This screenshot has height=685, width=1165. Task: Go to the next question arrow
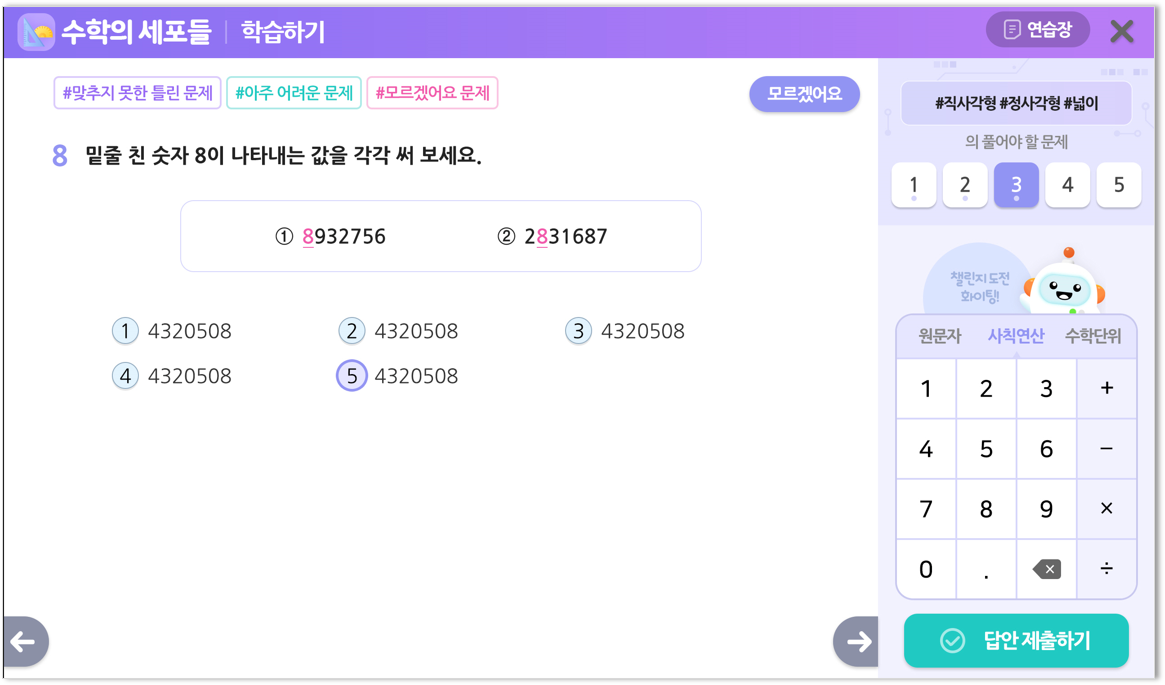856,642
